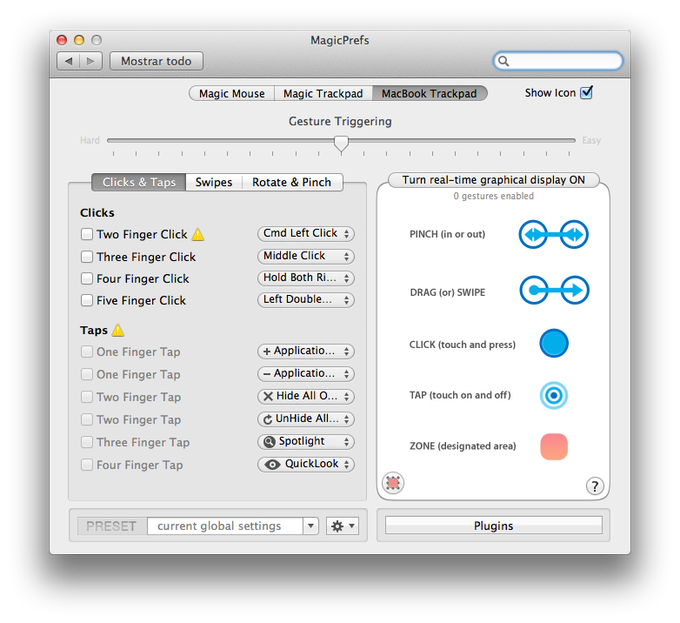
Task: Select the Clicks & Taps tab
Action: click(x=139, y=182)
